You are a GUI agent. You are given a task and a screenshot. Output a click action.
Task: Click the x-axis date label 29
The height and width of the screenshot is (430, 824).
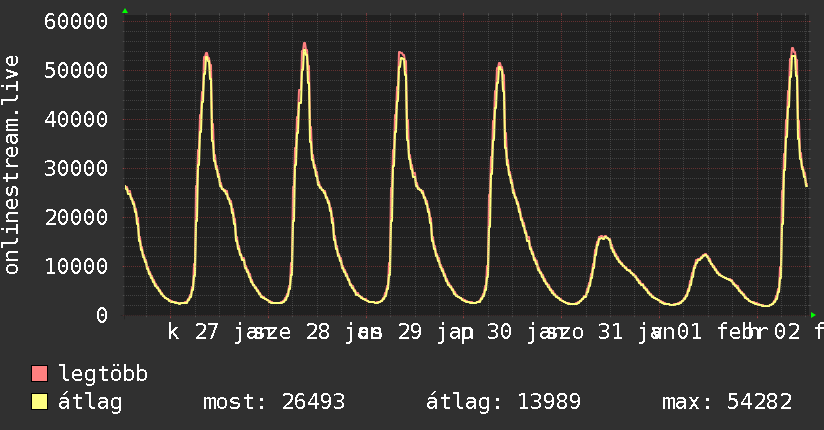(x=409, y=332)
